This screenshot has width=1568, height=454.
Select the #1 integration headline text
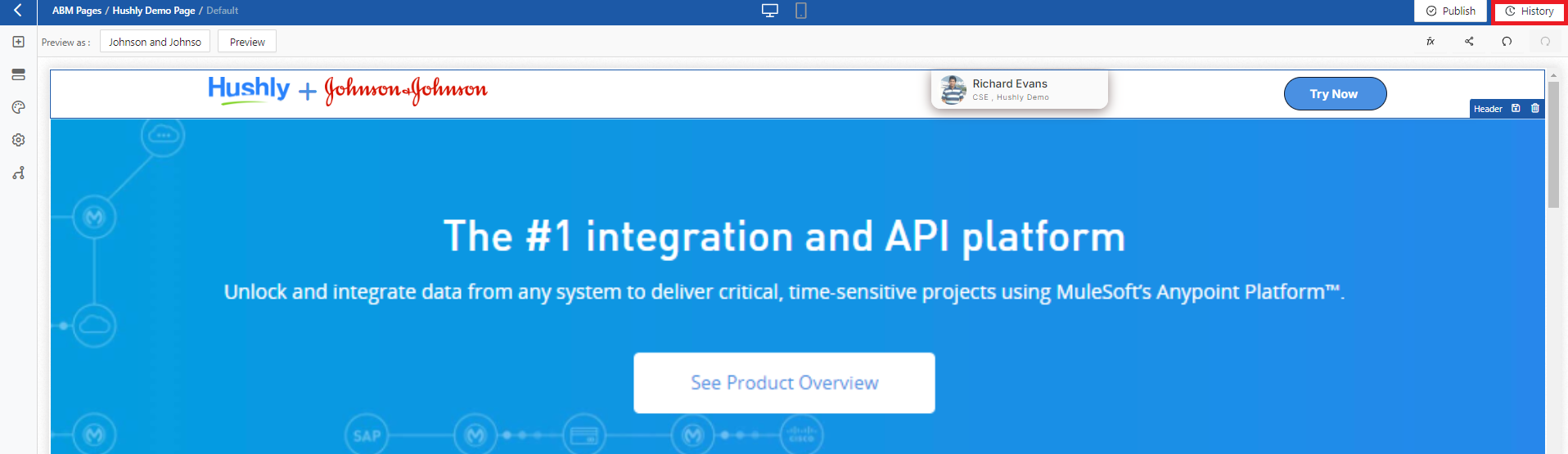(784, 236)
